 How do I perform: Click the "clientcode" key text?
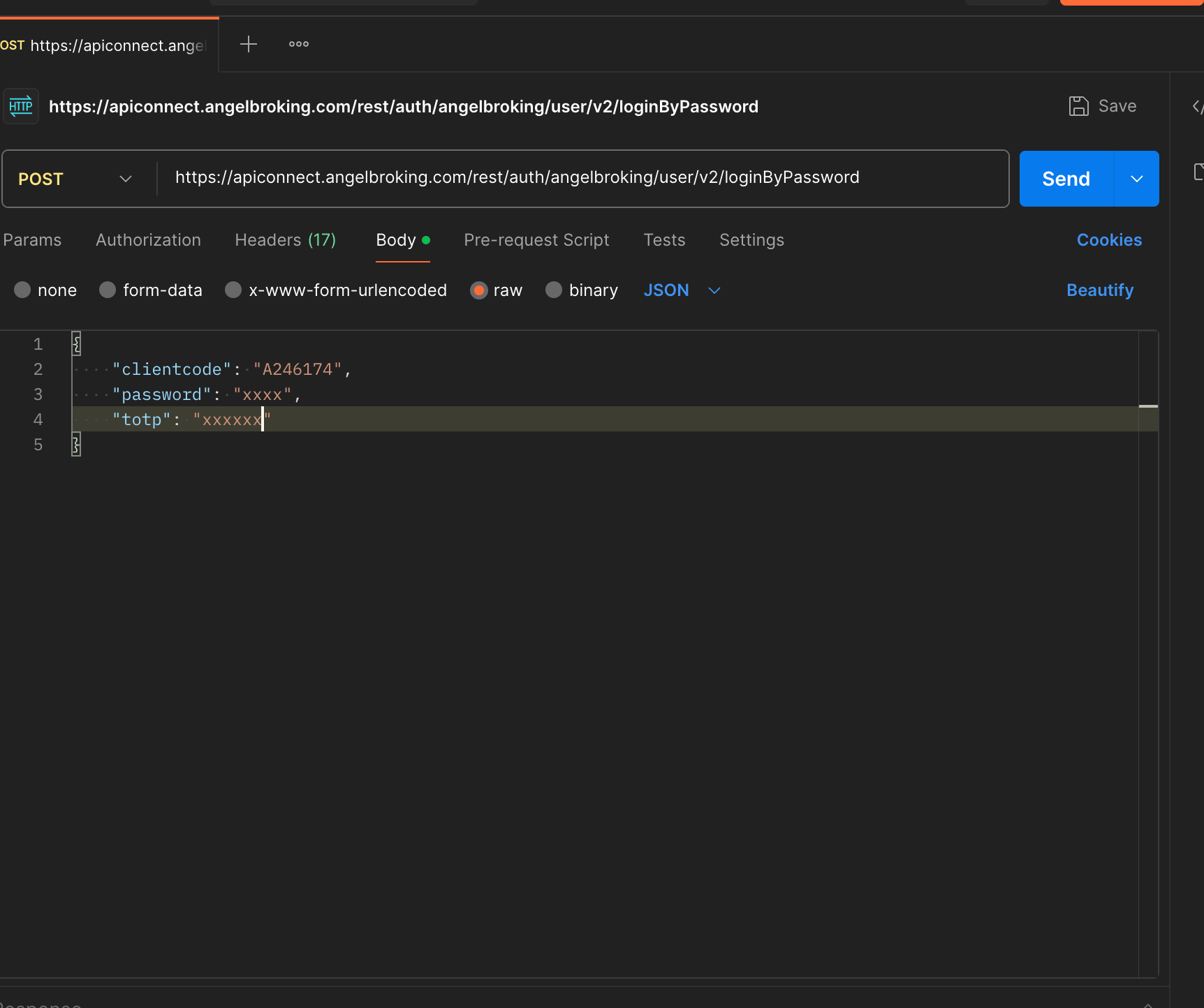point(172,369)
